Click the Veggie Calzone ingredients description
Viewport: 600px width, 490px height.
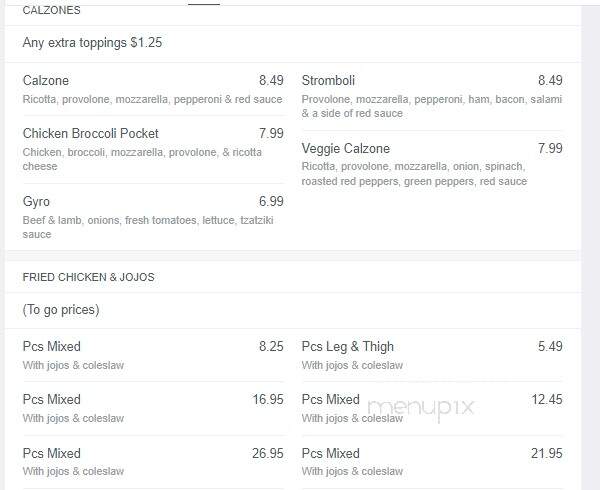coord(414,174)
